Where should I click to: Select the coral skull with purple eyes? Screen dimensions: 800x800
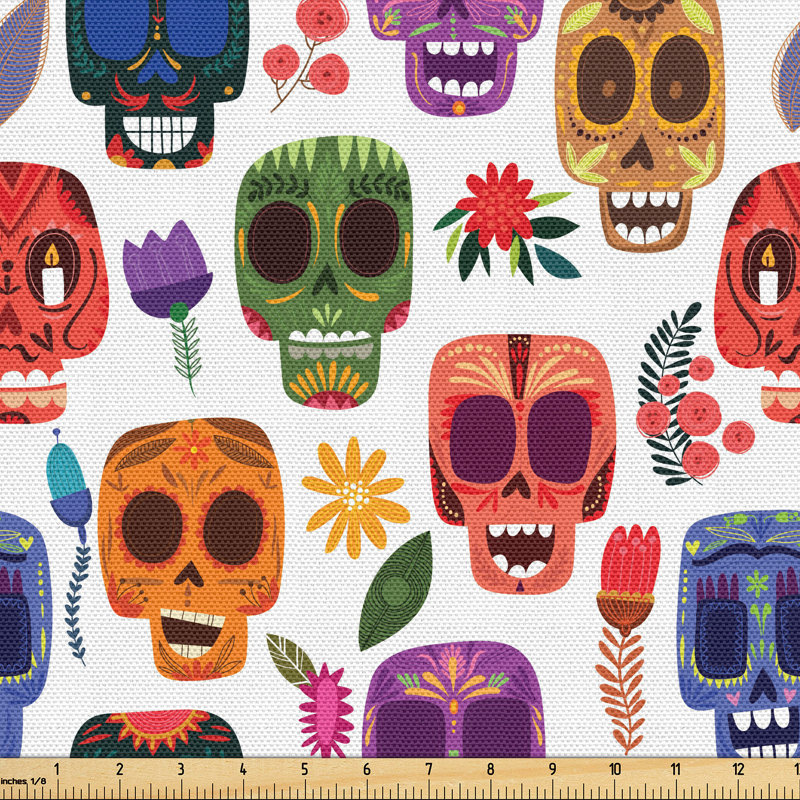522,464
